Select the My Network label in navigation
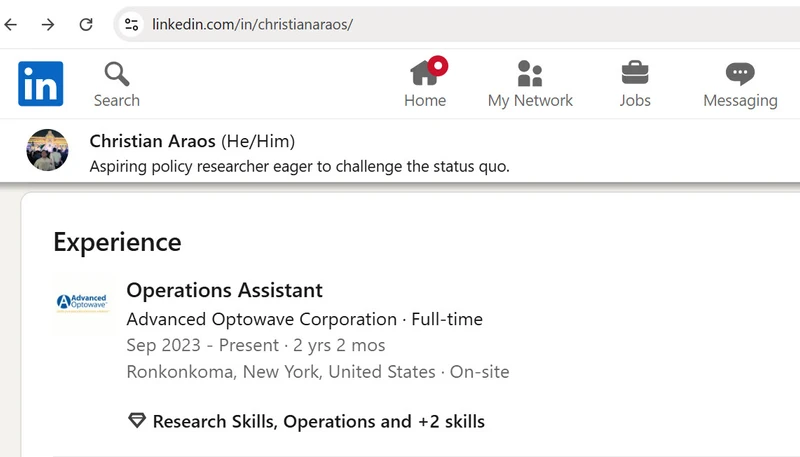 [529, 100]
